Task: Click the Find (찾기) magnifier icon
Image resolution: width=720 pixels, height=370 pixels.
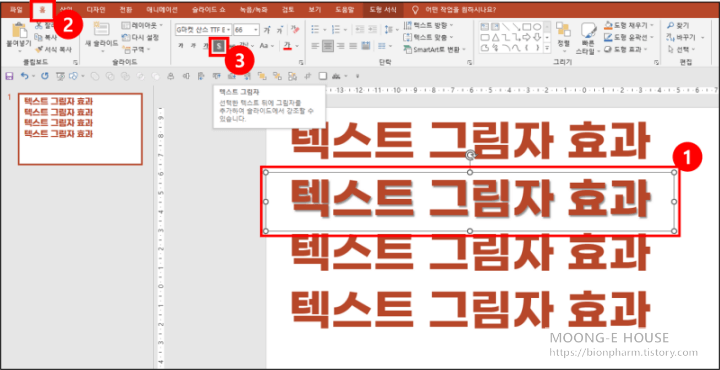Action: coord(670,26)
